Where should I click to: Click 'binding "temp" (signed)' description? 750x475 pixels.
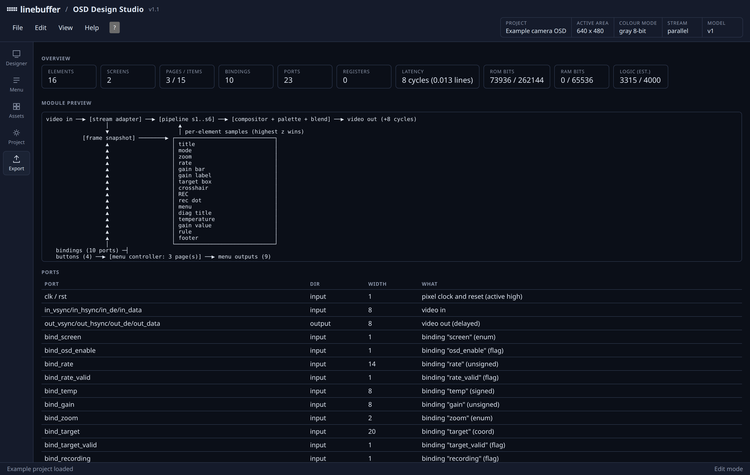pyautogui.click(x=458, y=391)
